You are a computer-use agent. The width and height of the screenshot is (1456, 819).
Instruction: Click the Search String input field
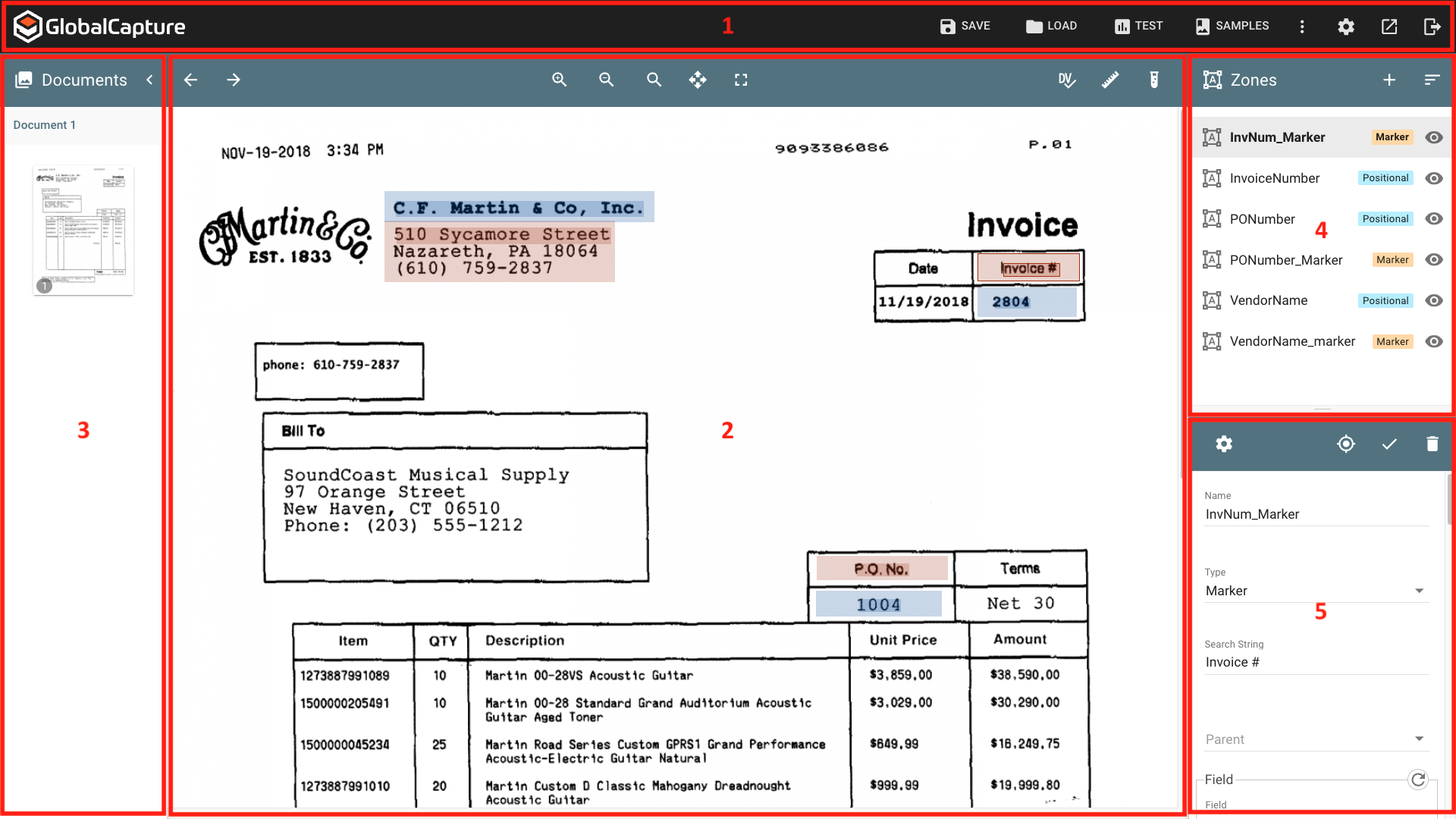tap(1316, 662)
